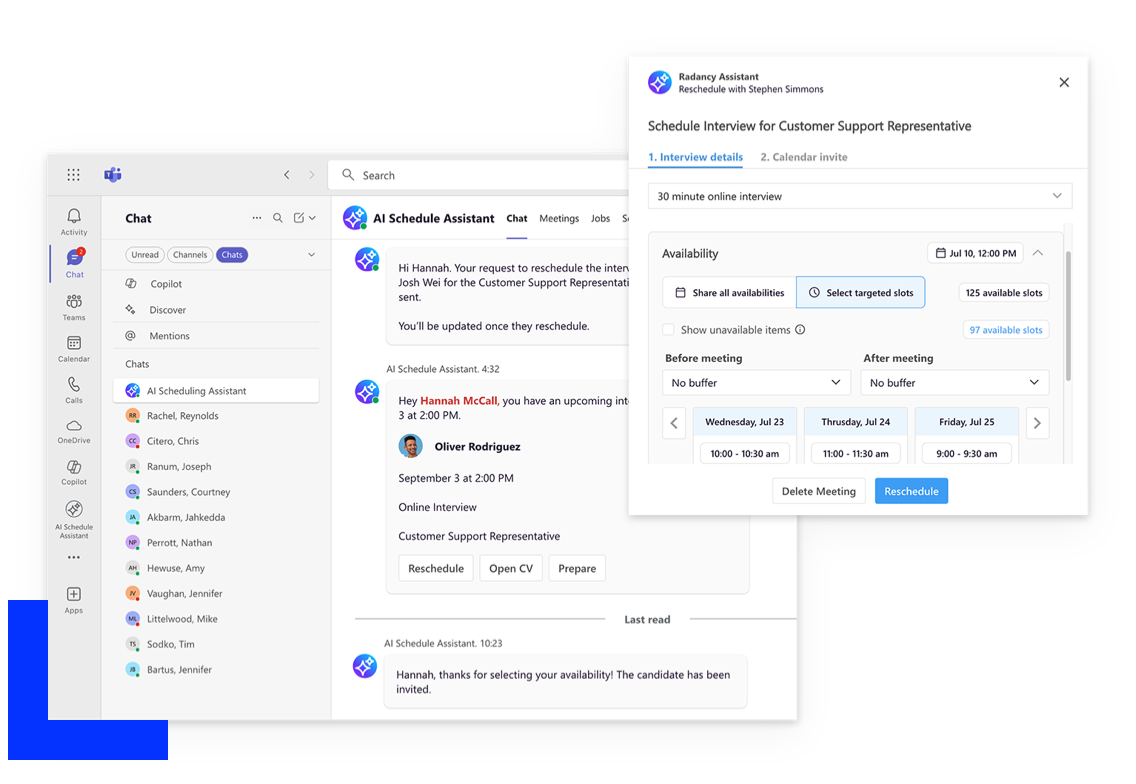Click the search icon in Chat header
This screenshot has height=784, width=1136.
(278, 218)
